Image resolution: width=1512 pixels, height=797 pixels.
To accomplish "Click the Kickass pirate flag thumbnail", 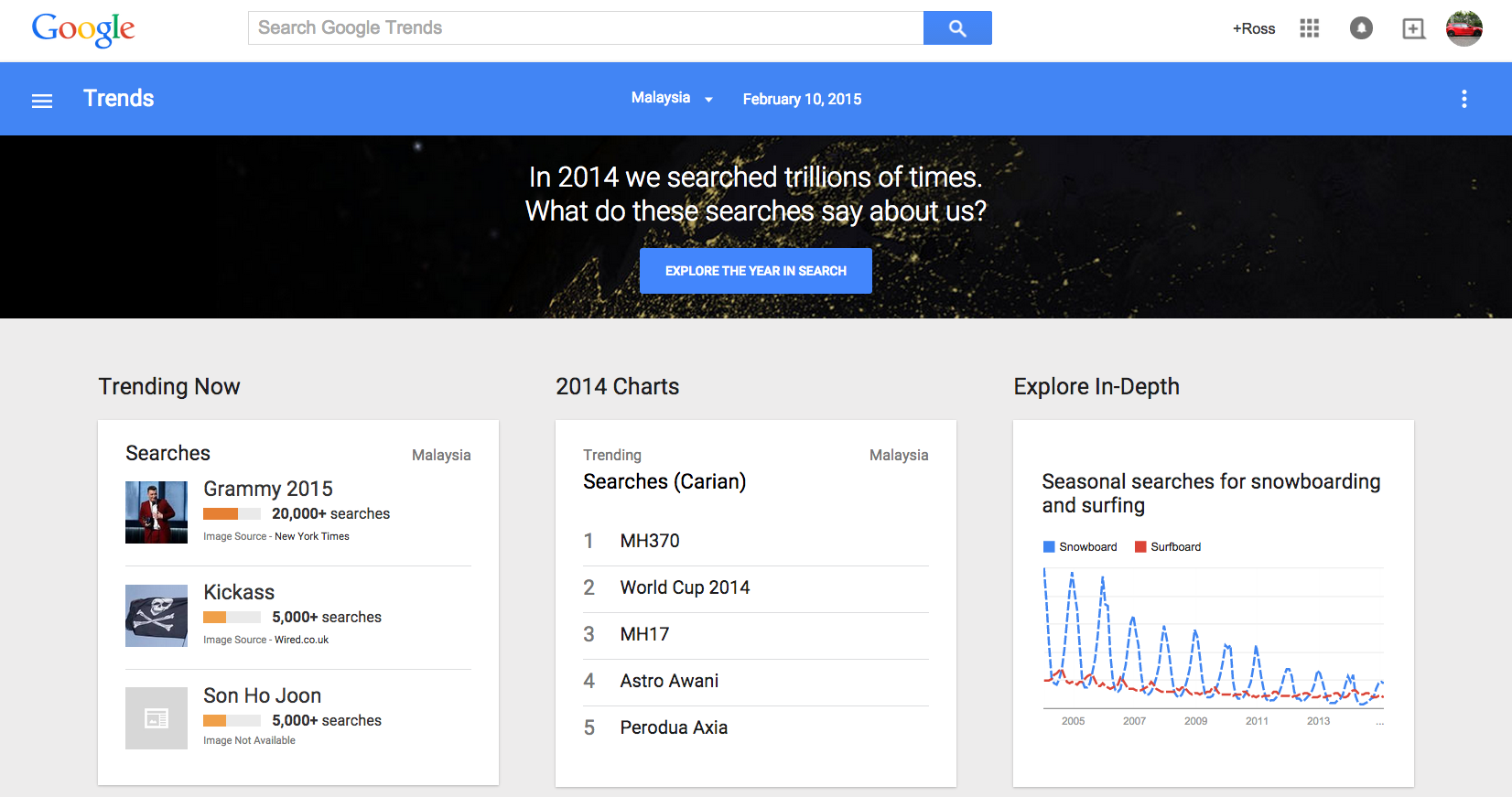I will 157,616.
